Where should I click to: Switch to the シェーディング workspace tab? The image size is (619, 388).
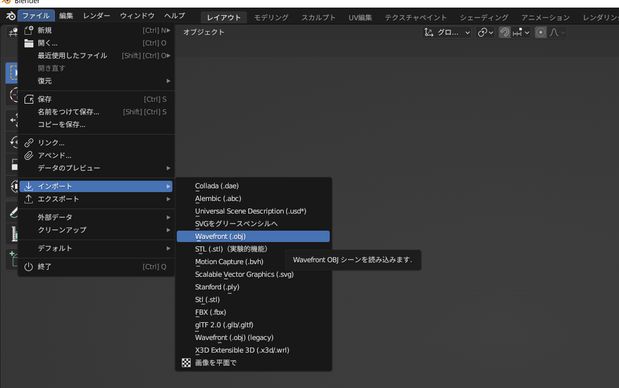[x=484, y=18]
